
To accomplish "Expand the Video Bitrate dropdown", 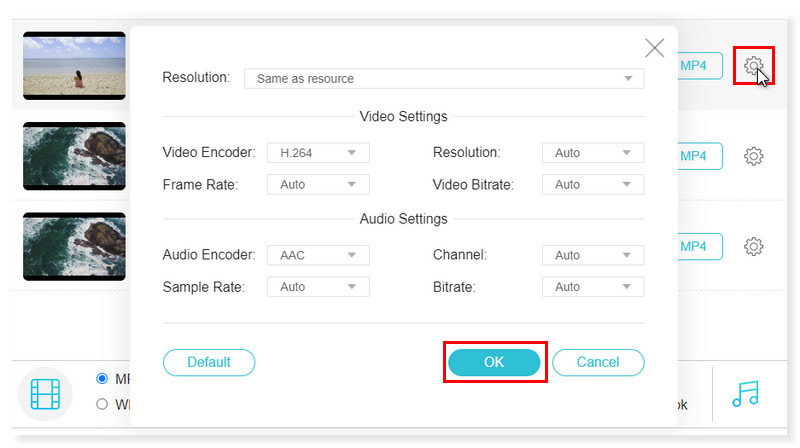I will (x=593, y=185).
